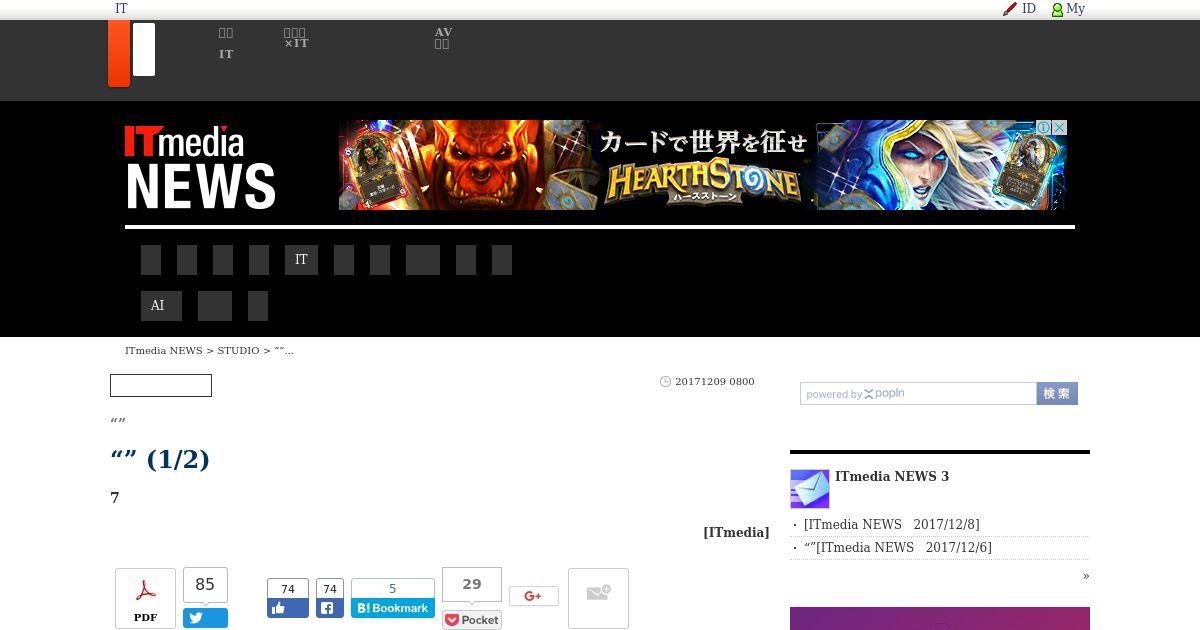Select the white tab beside the orange tab
Image resolution: width=1200 pixels, height=630 pixels.
coord(144,49)
